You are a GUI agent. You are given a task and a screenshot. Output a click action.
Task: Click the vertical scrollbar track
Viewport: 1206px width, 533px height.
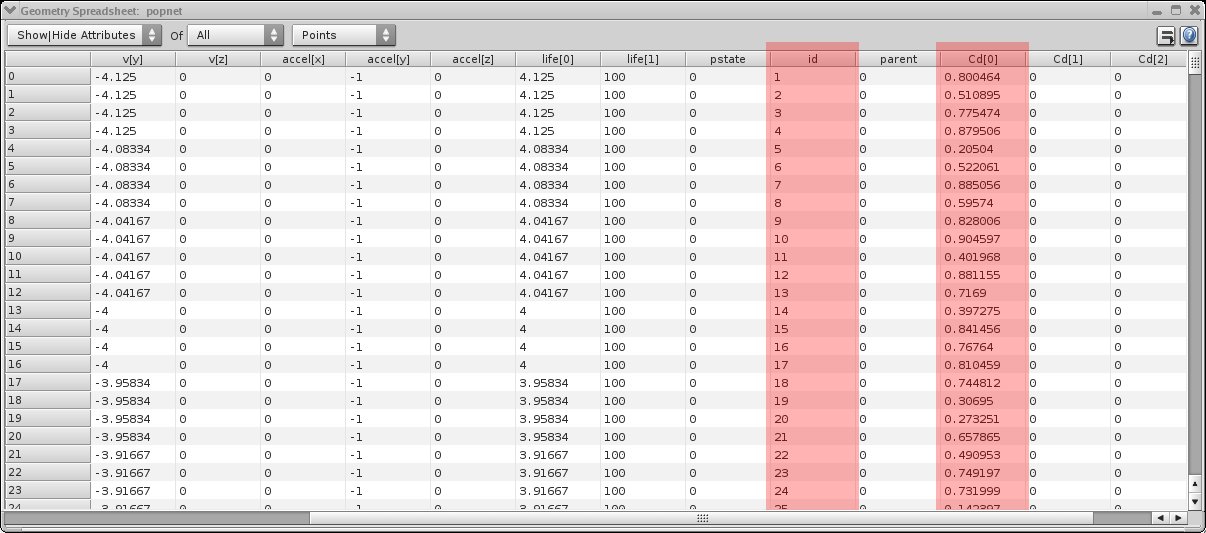(x=1195, y=275)
